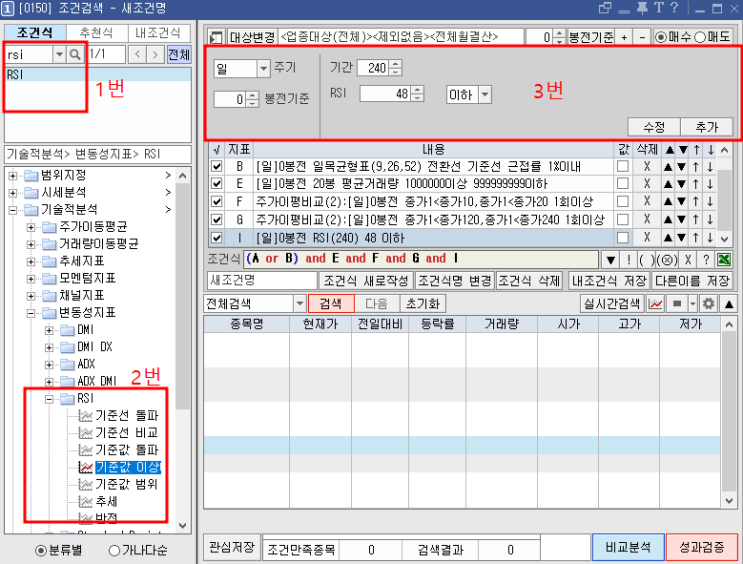Uncheck condition G checkbox
Image resolution: width=743 pixels, height=564 pixels.
(217, 219)
